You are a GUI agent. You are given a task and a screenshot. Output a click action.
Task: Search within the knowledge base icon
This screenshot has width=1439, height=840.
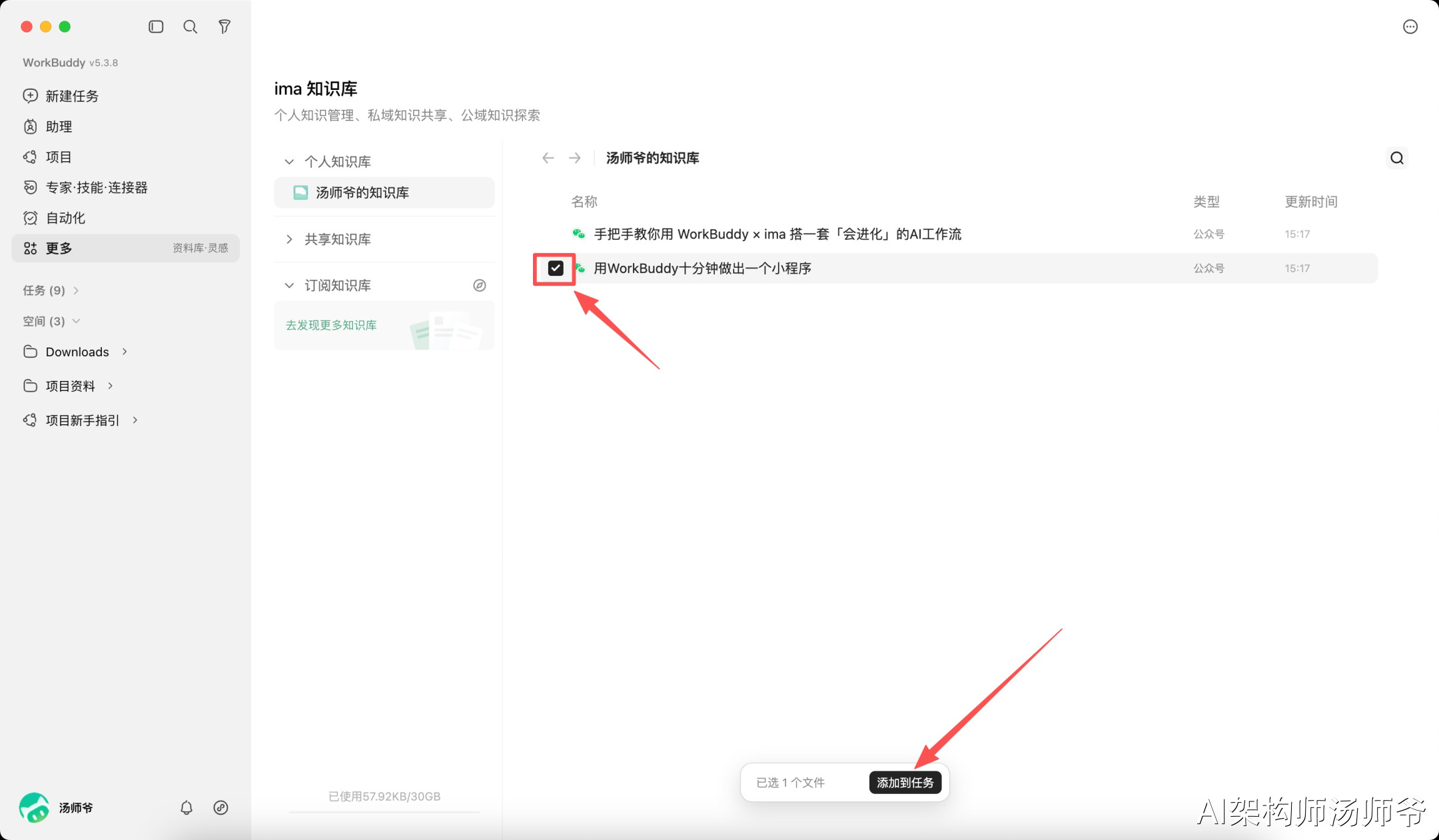(1397, 158)
